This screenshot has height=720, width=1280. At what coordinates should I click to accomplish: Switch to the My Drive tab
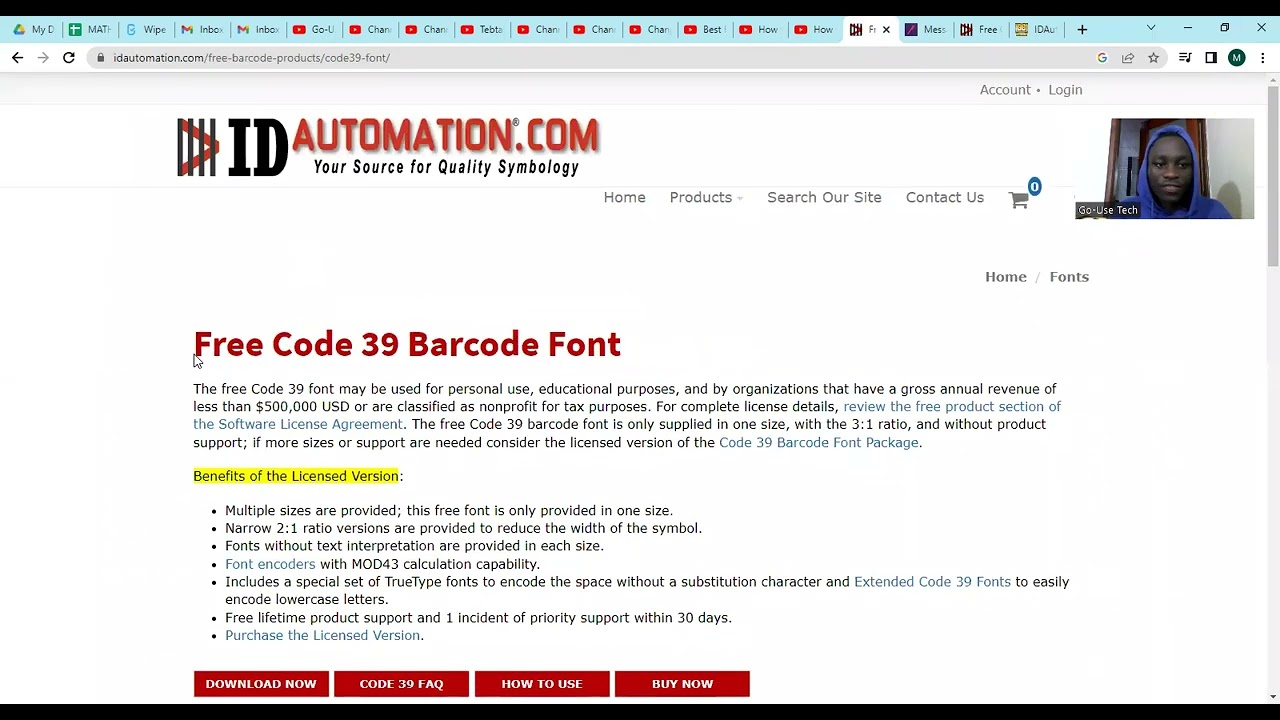[33, 29]
